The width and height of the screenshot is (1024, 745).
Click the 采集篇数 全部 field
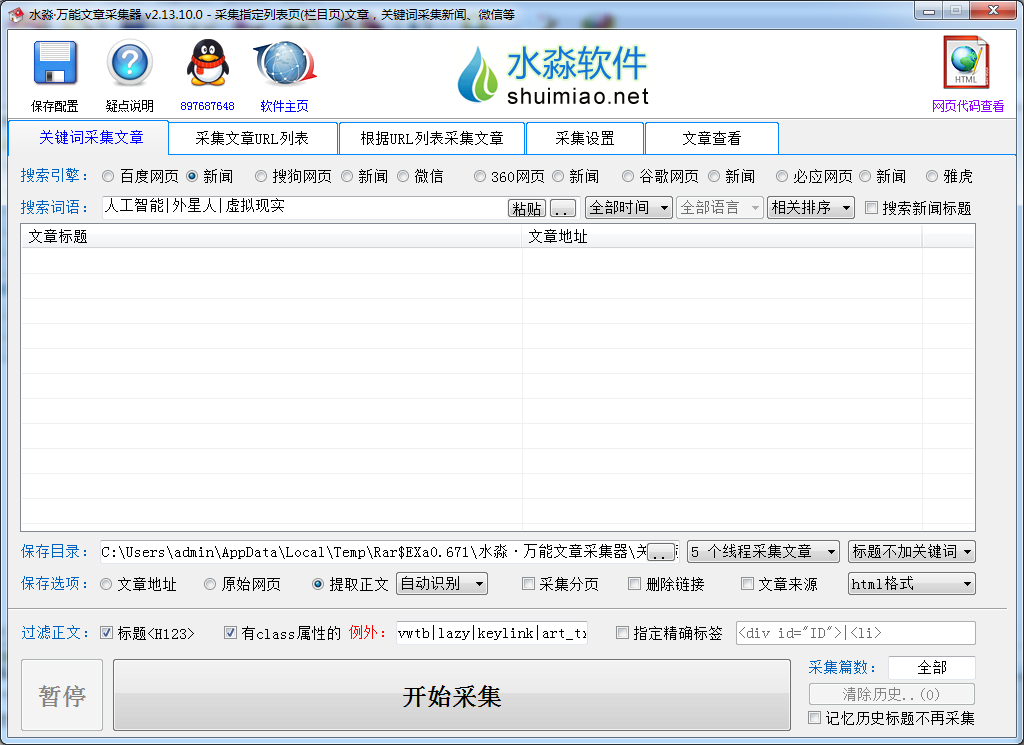pyautogui.click(x=932, y=667)
